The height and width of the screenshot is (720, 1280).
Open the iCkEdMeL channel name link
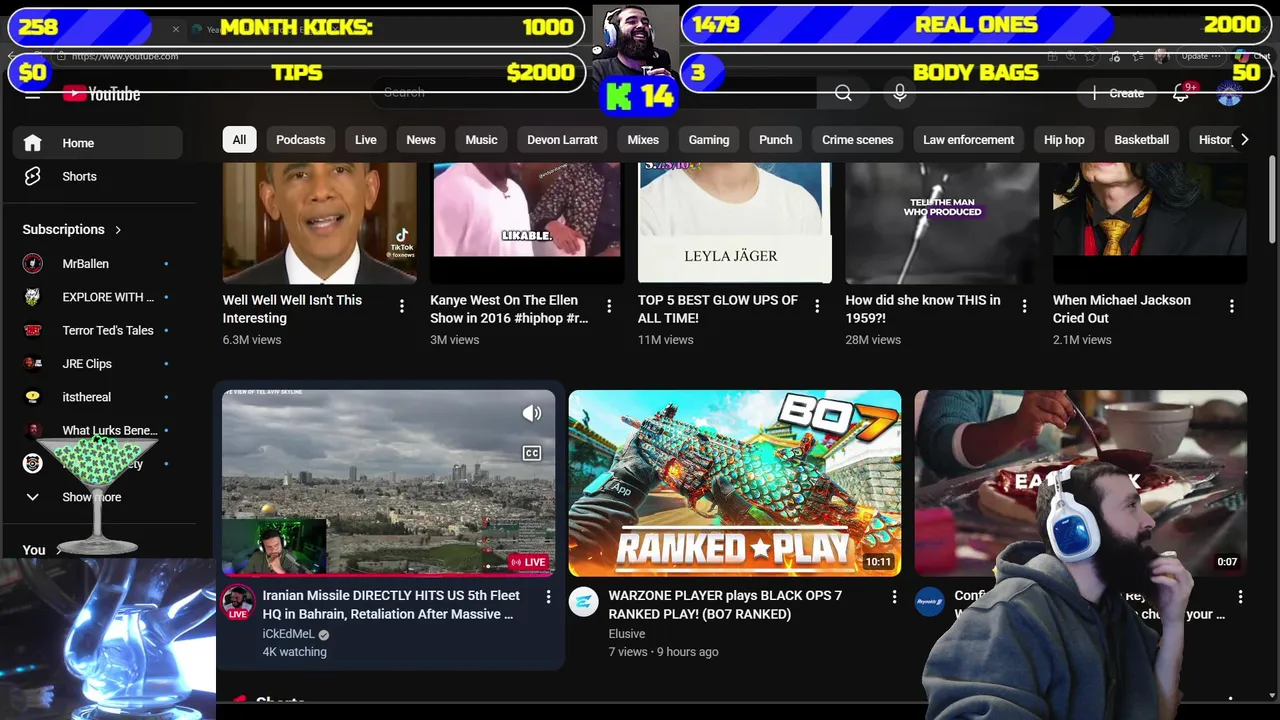coord(288,634)
